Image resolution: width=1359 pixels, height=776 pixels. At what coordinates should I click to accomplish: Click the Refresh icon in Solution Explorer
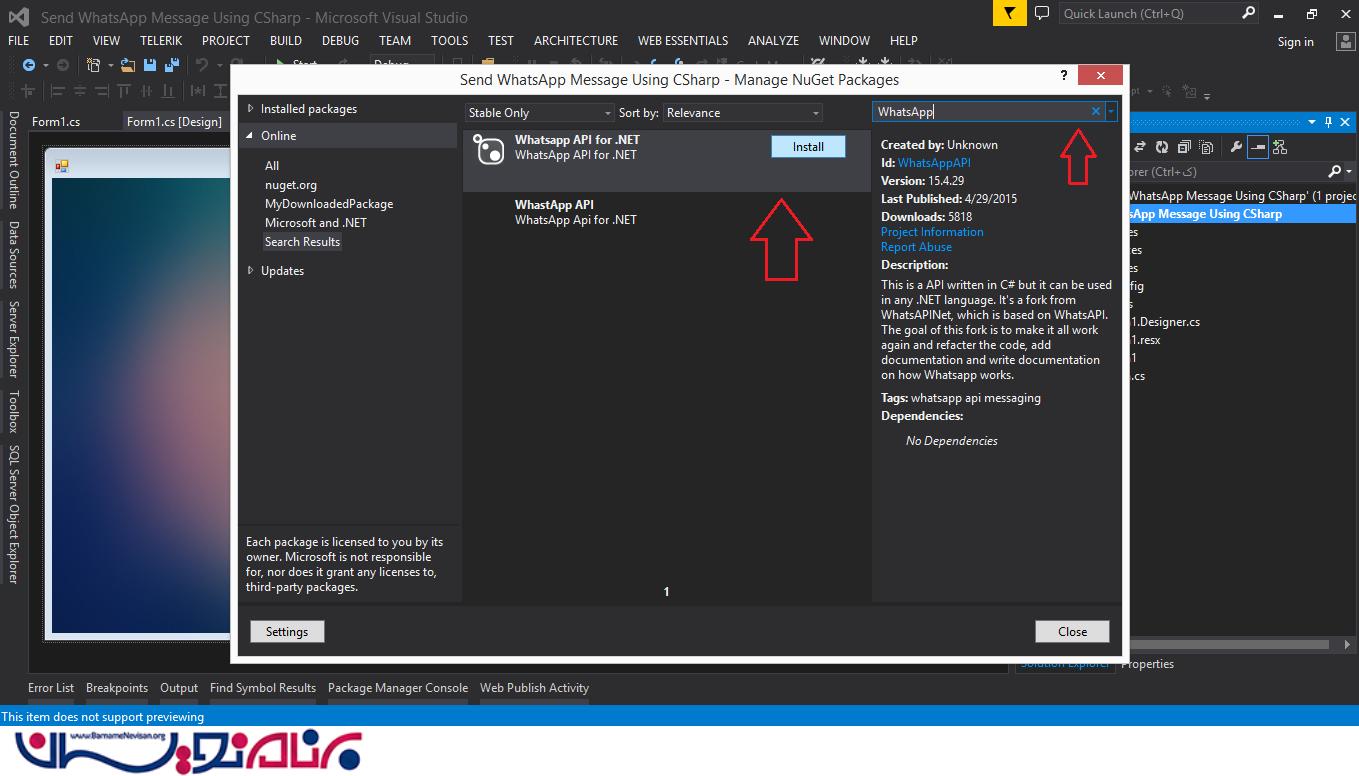click(x=1161, y=148)
